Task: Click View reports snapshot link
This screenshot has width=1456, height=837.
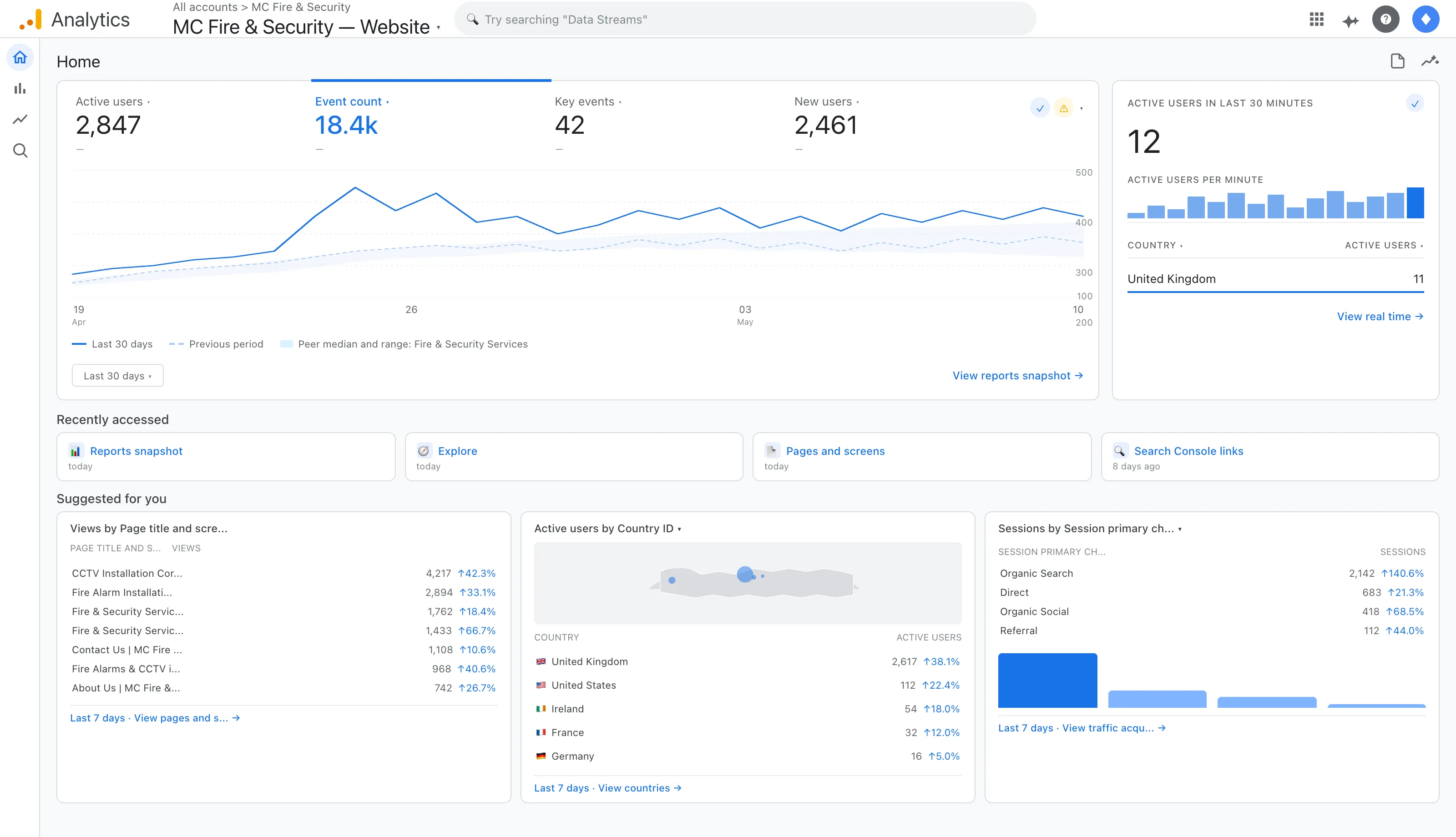Action: pos(1017,375)
